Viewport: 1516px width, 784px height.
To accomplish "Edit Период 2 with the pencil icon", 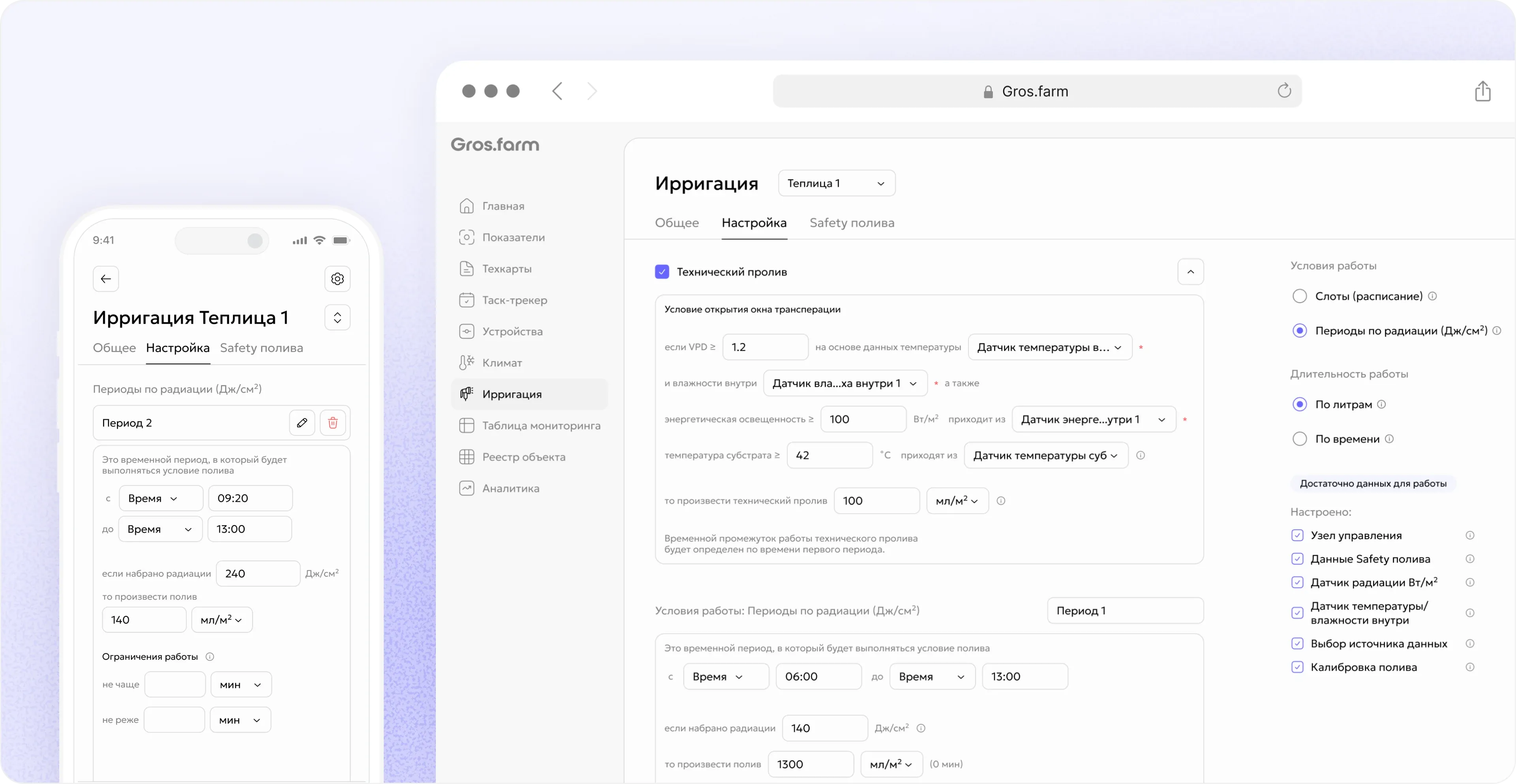I will click(302, 423).
